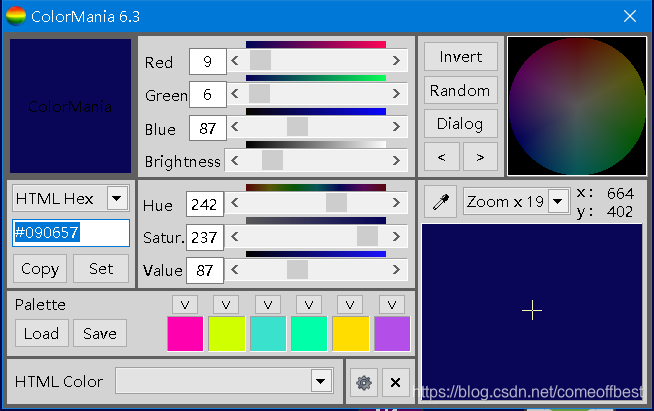Screen dimensions: 654x411
Task: Open settings with the gear icon
Action: [364, 382]
